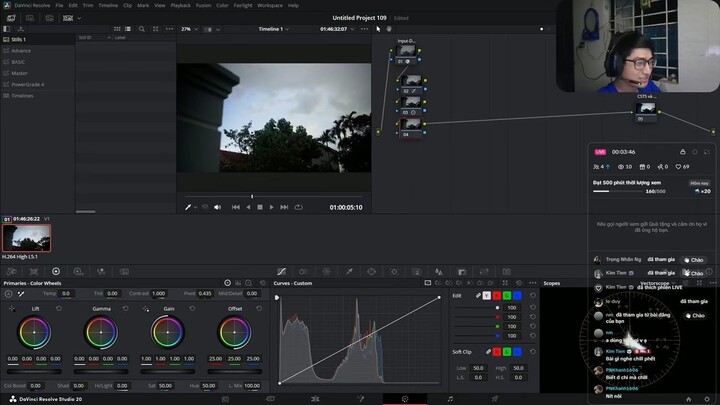Screen dimensions: 720x405
Task: Open the Camera Raw palette icon
Action: 11,272
